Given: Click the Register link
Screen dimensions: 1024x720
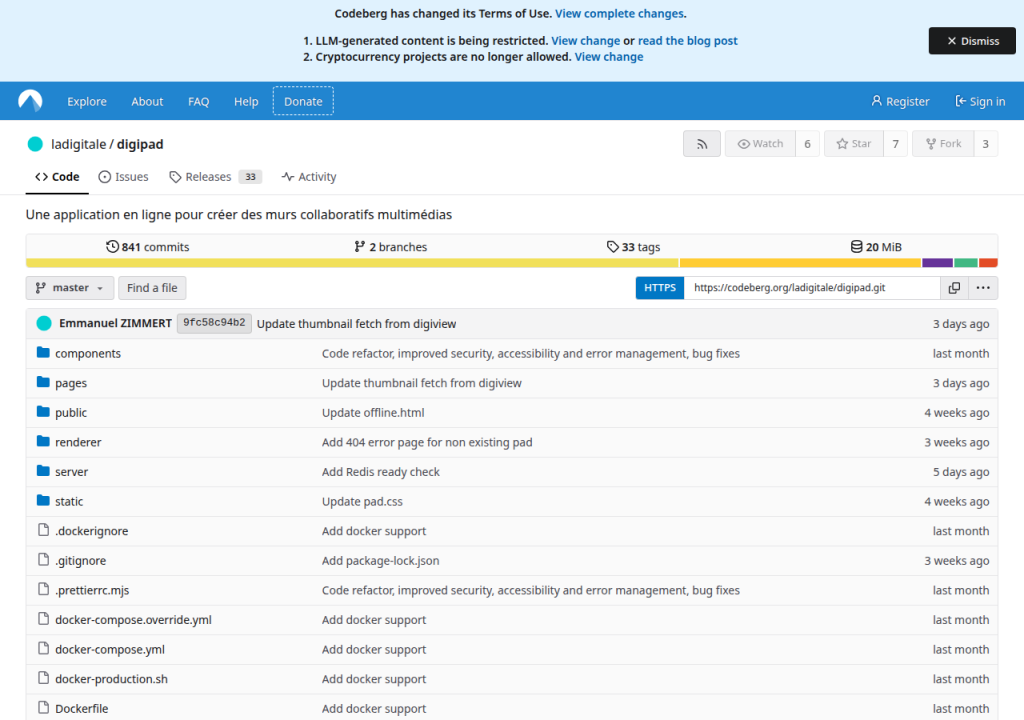Looking at the screenshot, I should point(901,101).
